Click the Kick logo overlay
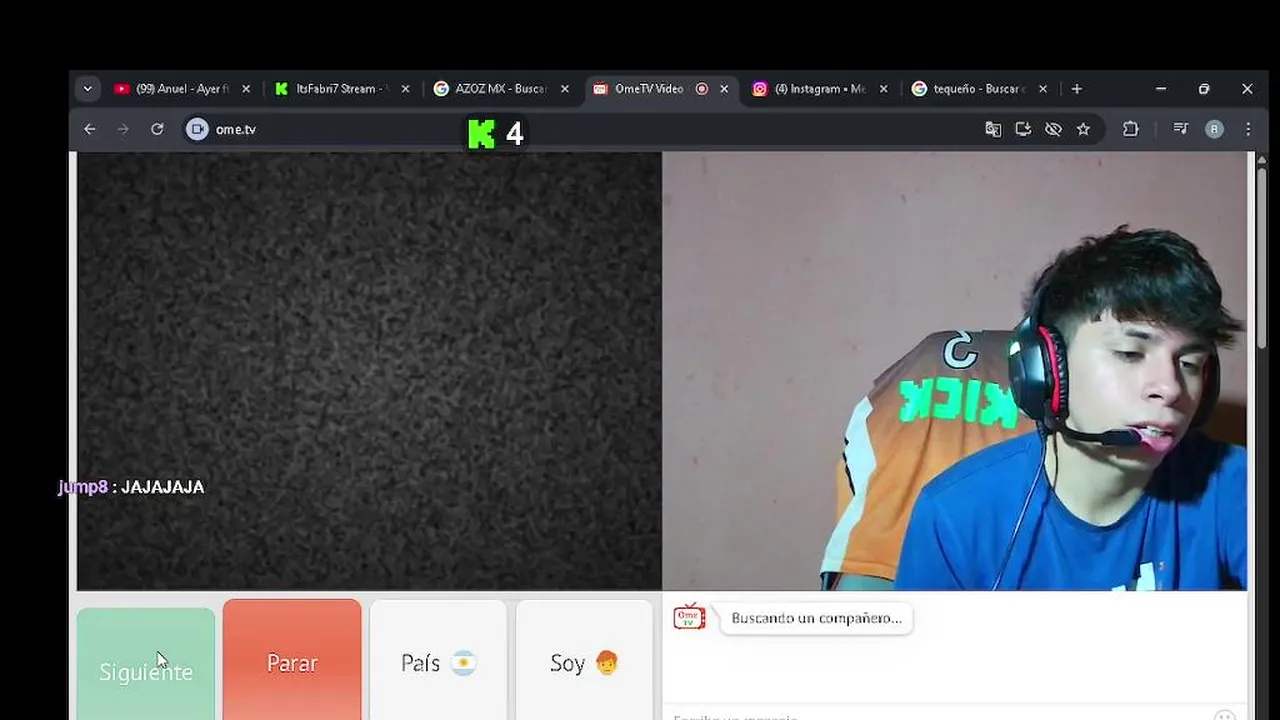 click(481, 134)
